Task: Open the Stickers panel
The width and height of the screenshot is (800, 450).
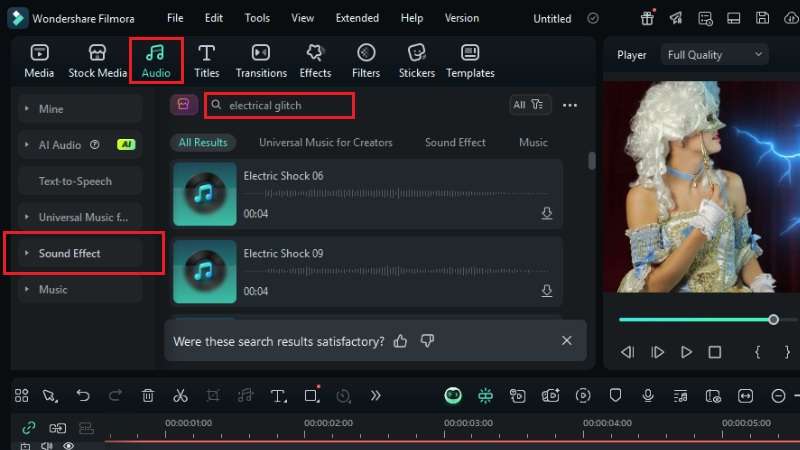Action: [417, 61]
